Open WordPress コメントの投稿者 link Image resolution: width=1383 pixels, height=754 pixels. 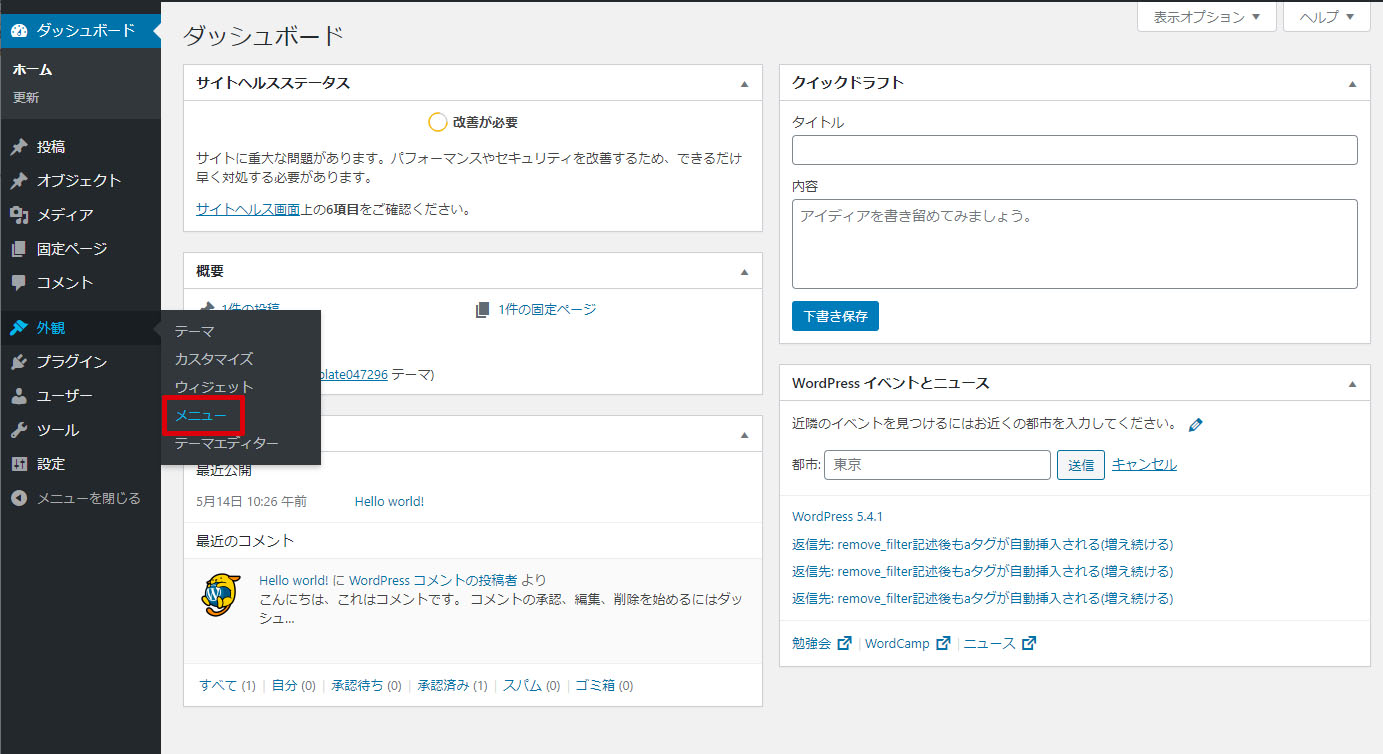433,580
